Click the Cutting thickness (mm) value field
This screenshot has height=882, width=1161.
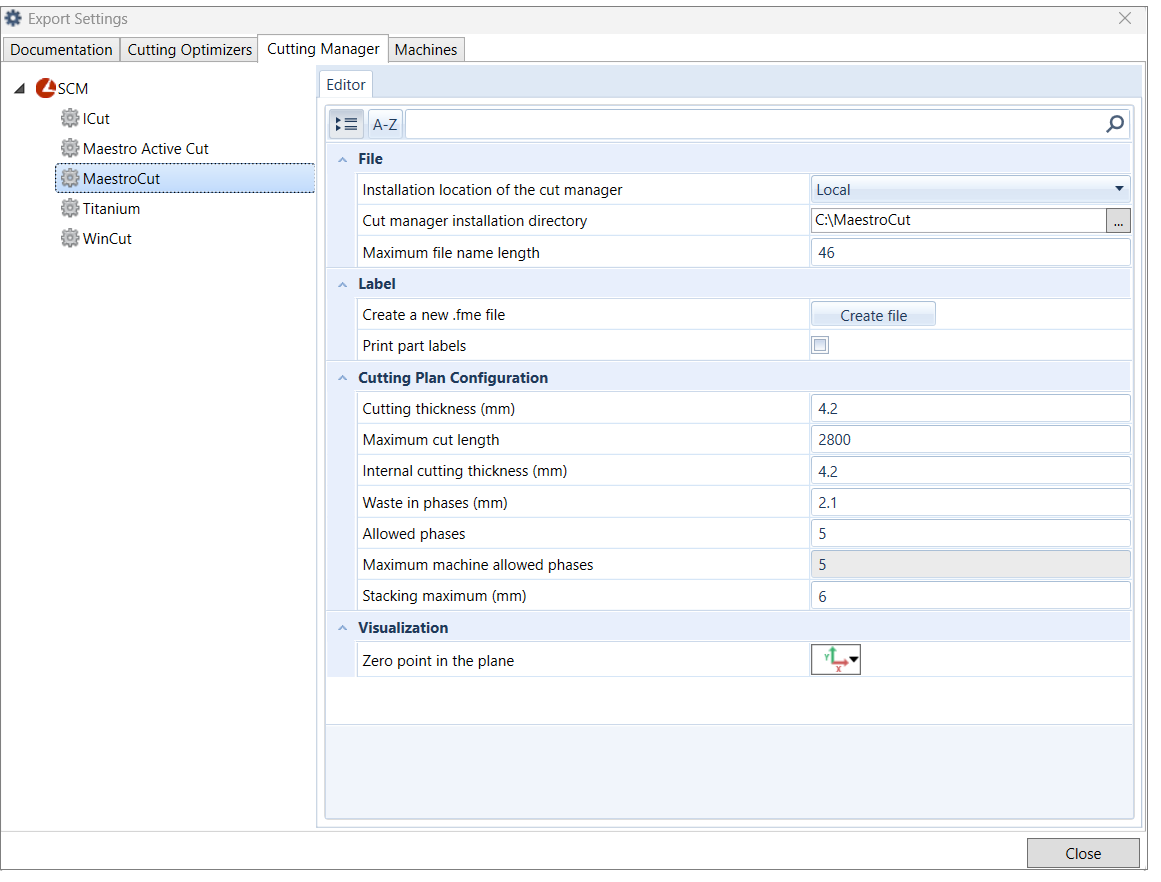[x=971, y=409]
